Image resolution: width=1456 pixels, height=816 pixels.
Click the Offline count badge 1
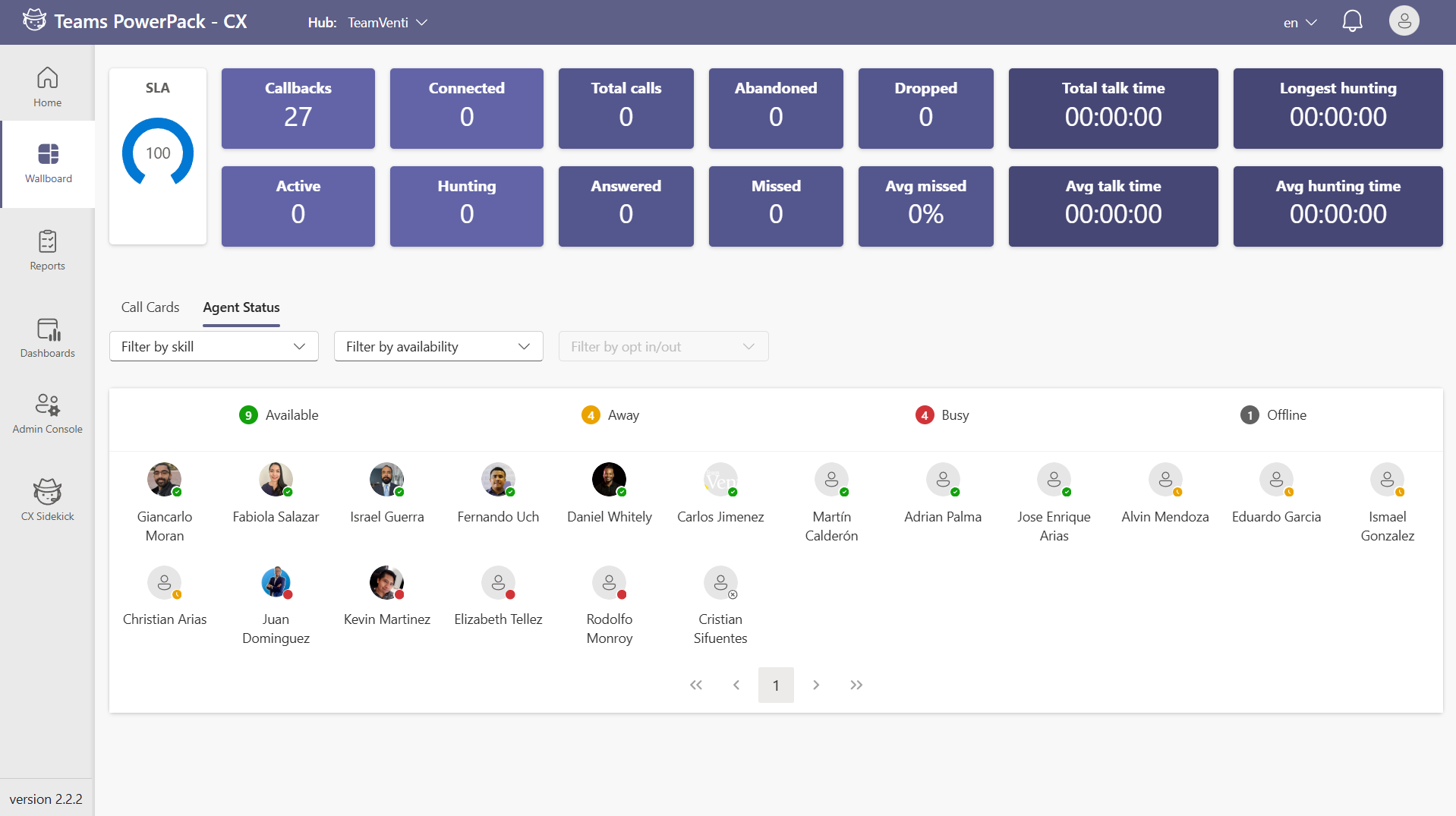click(1250, 415)
